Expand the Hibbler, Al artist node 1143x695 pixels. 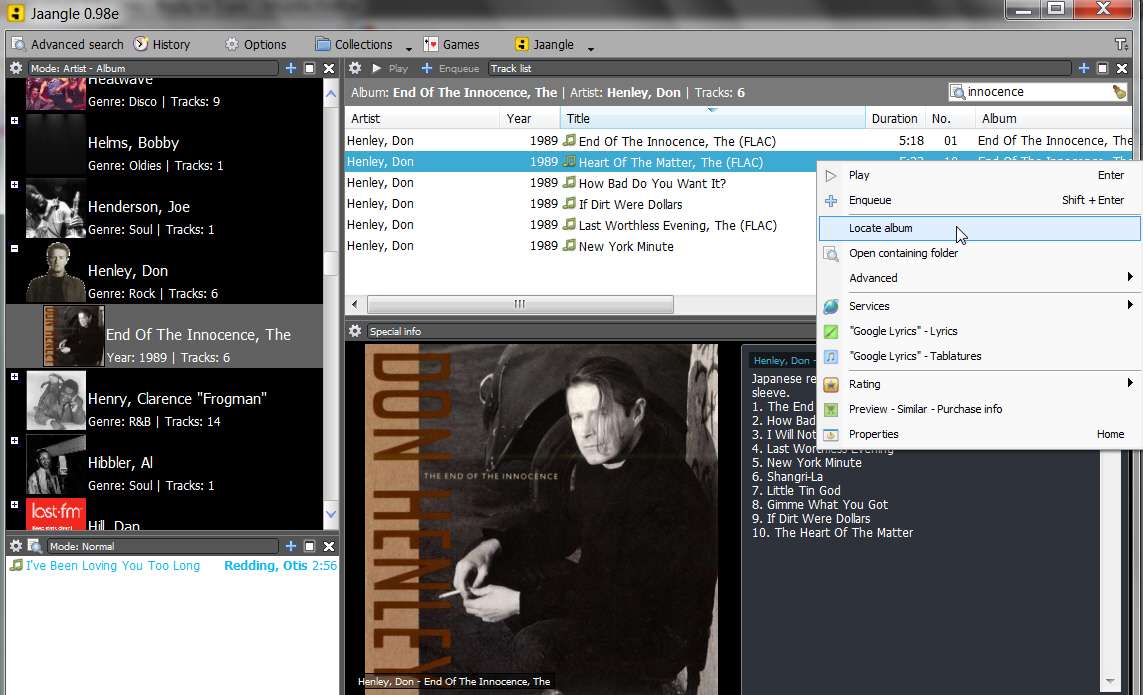coord(14,440)
